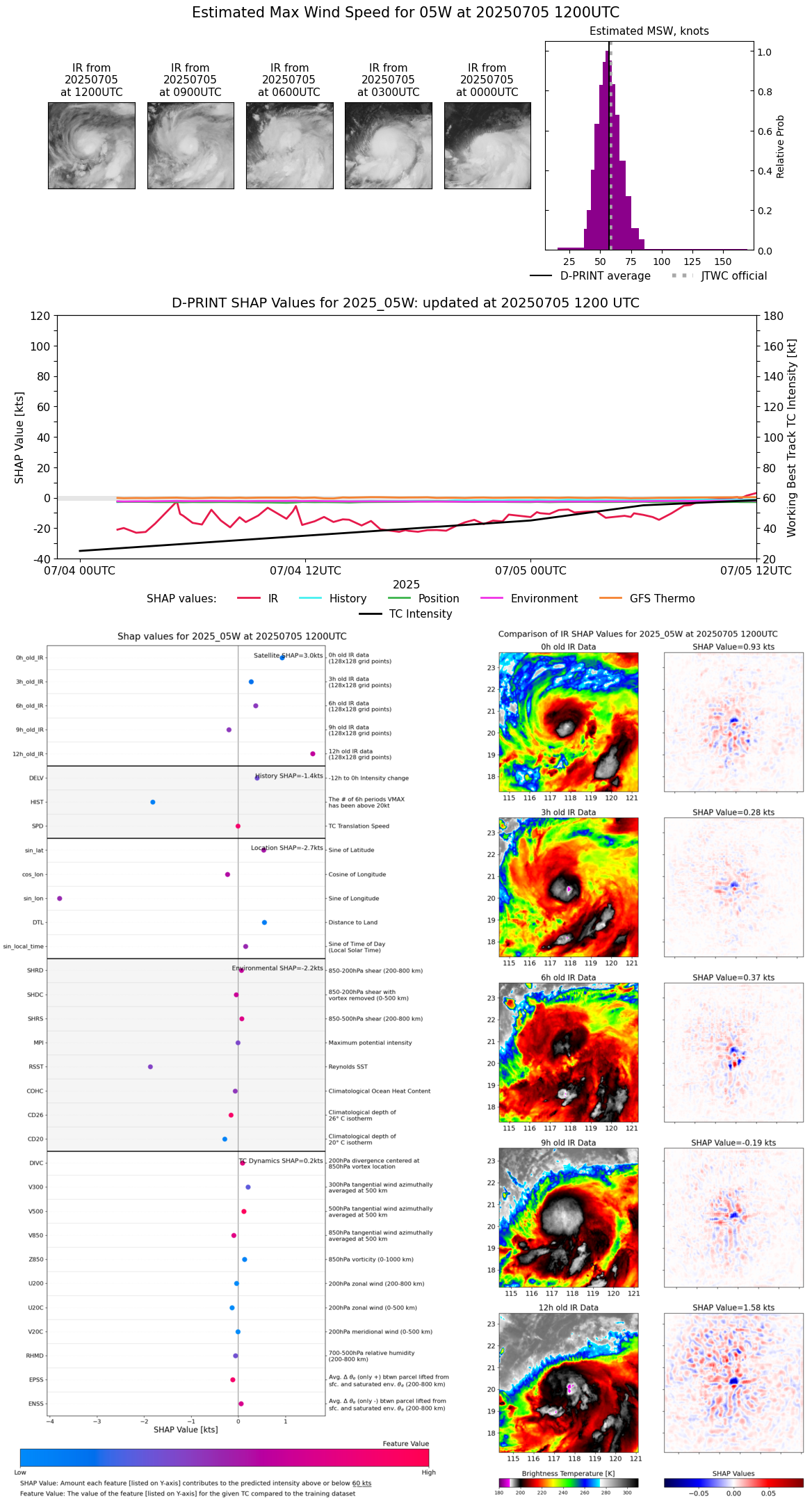Screen dimensions: 812x1501
Task: Click the 'ENSS' row label
Action: (x=36, y=1404)
